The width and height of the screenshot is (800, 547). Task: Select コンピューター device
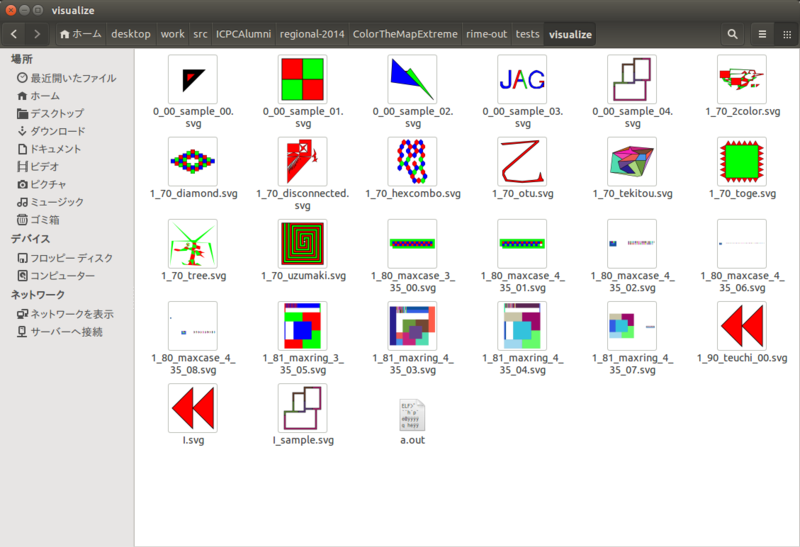tap(56, 276)
